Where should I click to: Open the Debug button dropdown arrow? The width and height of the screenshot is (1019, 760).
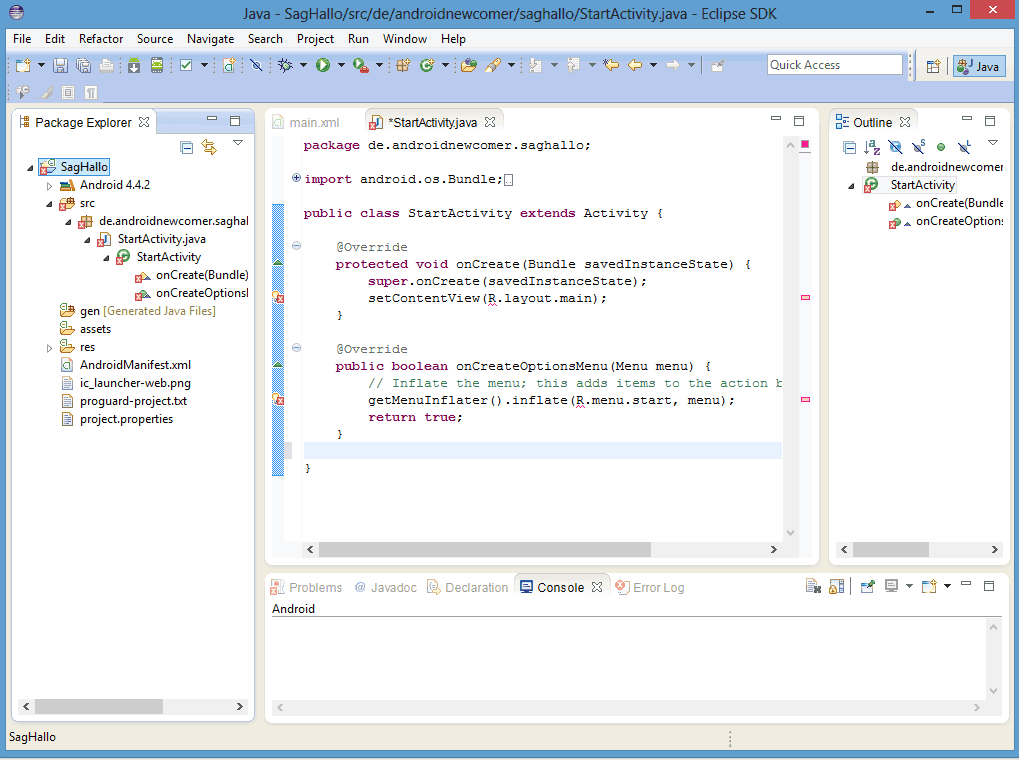pos(303,65)
